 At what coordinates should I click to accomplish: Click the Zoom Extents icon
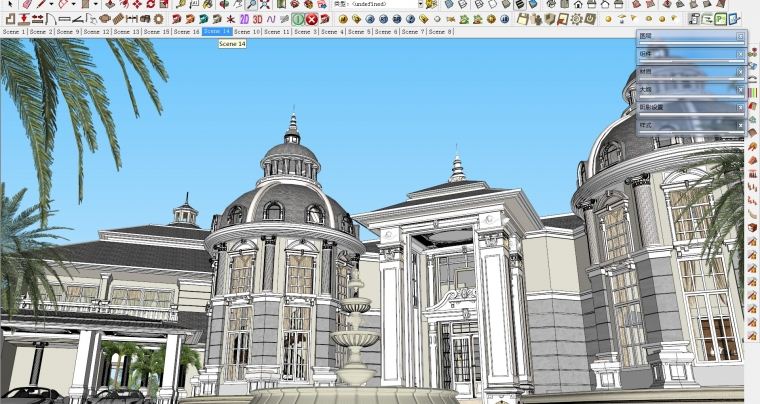(x=265, y=5)
